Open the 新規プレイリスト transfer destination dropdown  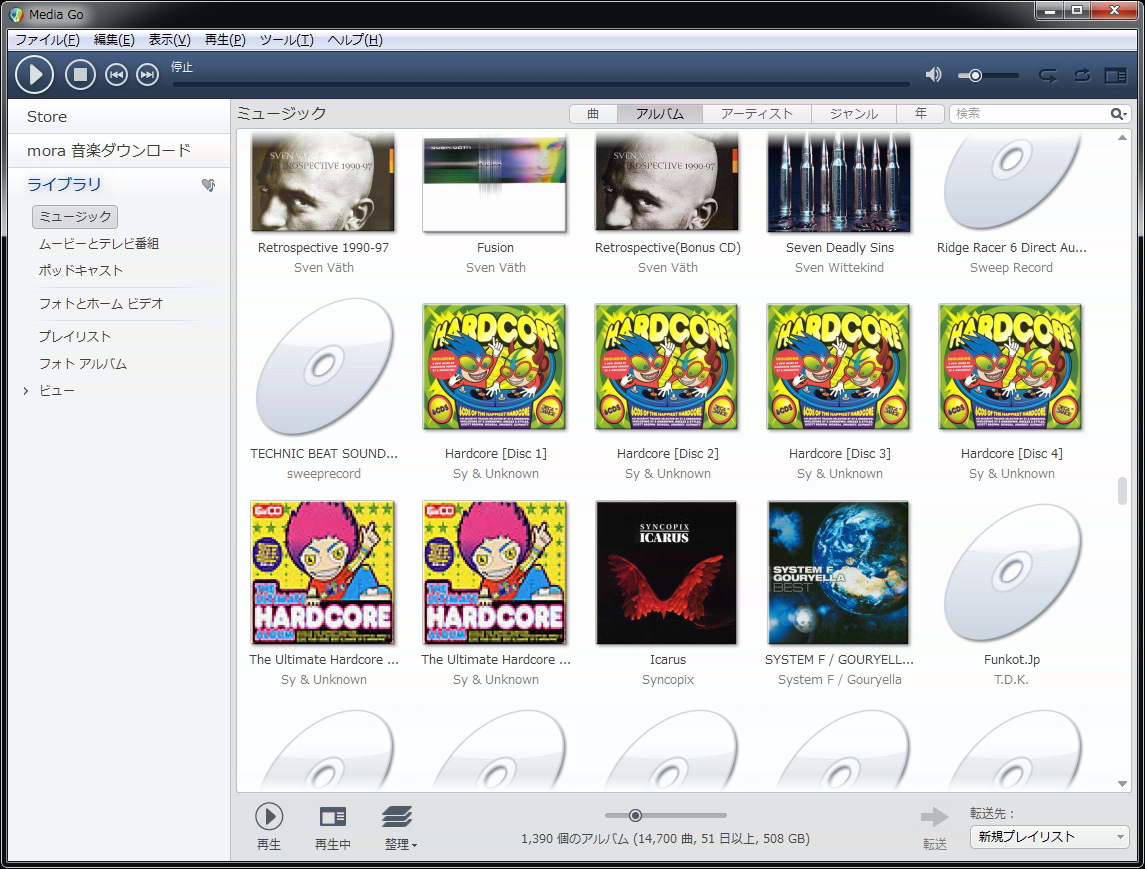tap(1049, 837)
